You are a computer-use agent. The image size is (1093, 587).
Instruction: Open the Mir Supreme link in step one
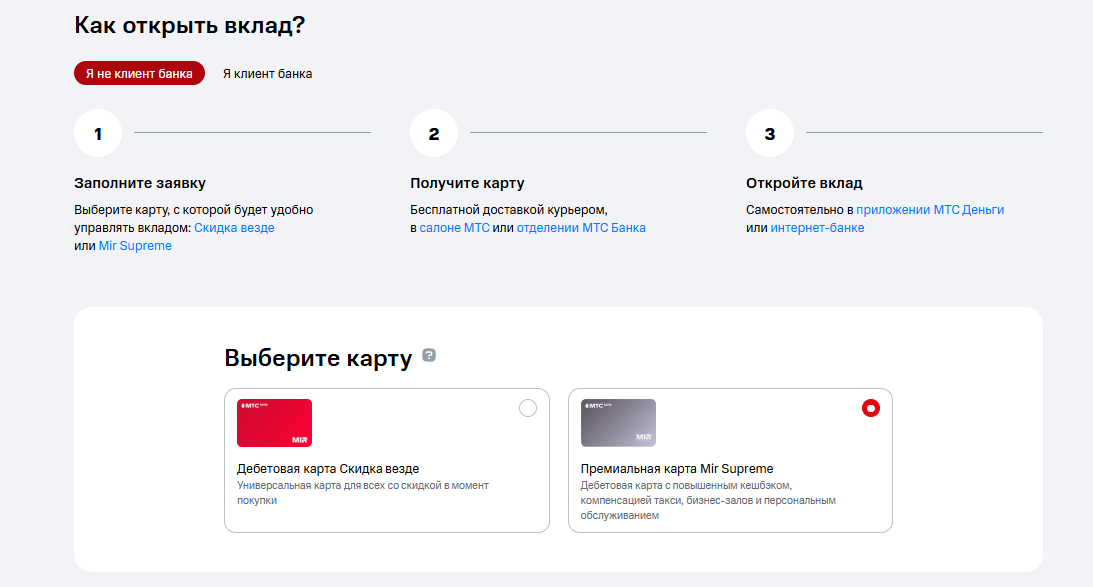coord(135,246)
